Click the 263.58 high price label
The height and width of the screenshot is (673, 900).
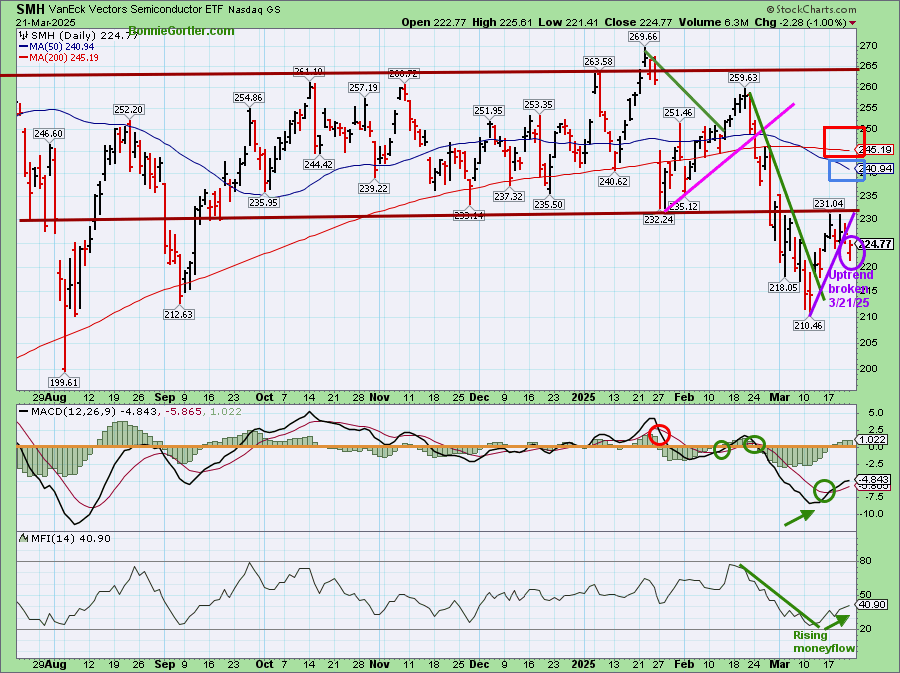tap(599, 61)
